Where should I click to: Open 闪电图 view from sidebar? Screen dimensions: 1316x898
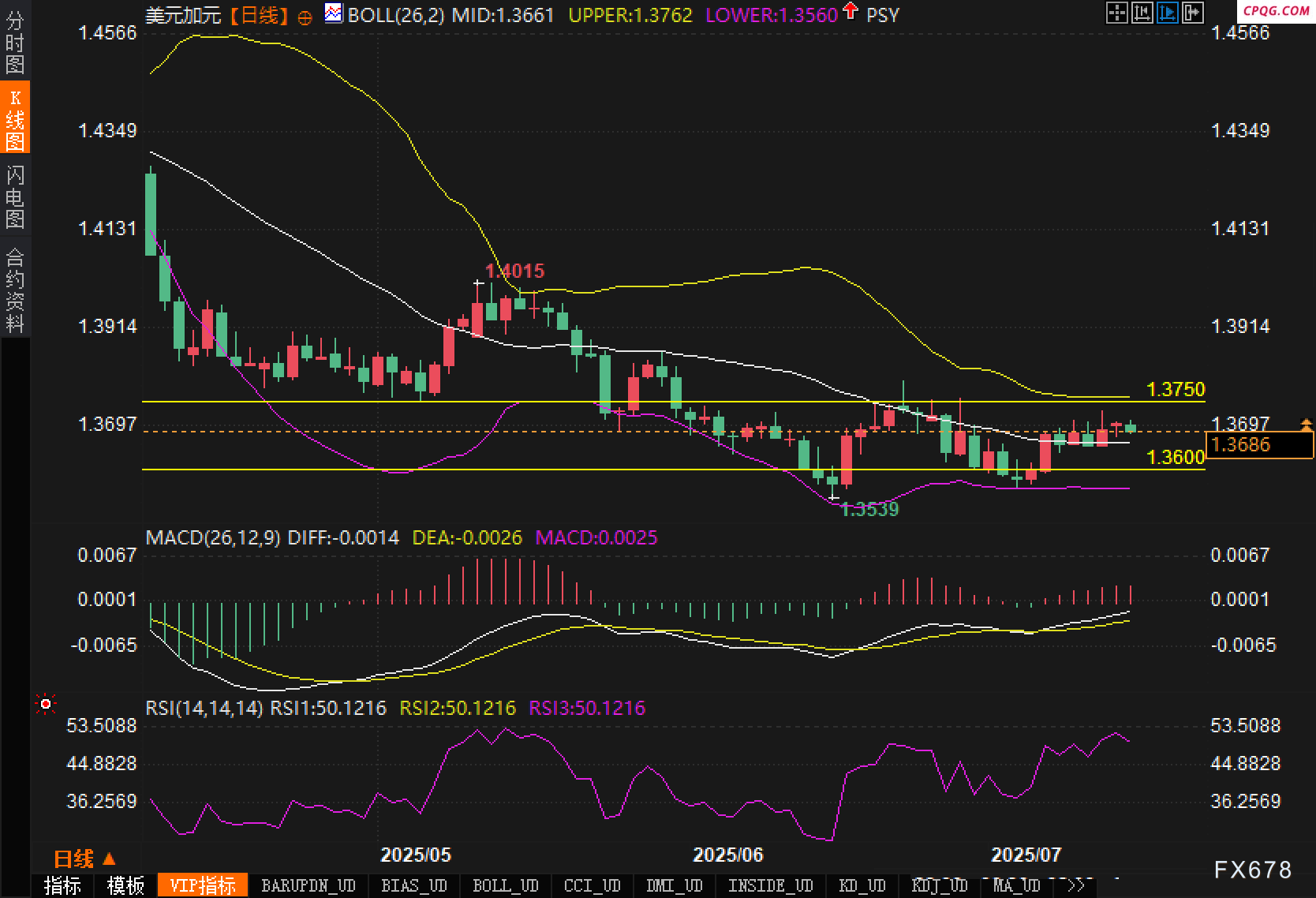15,196
